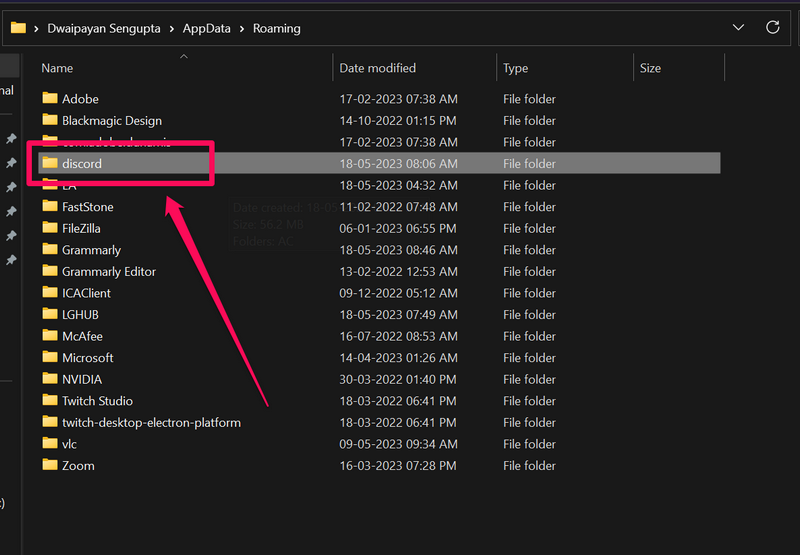800x555 pixels.
Task: Click the NVIDIA folder icon
Action: (x=50, y=379)
